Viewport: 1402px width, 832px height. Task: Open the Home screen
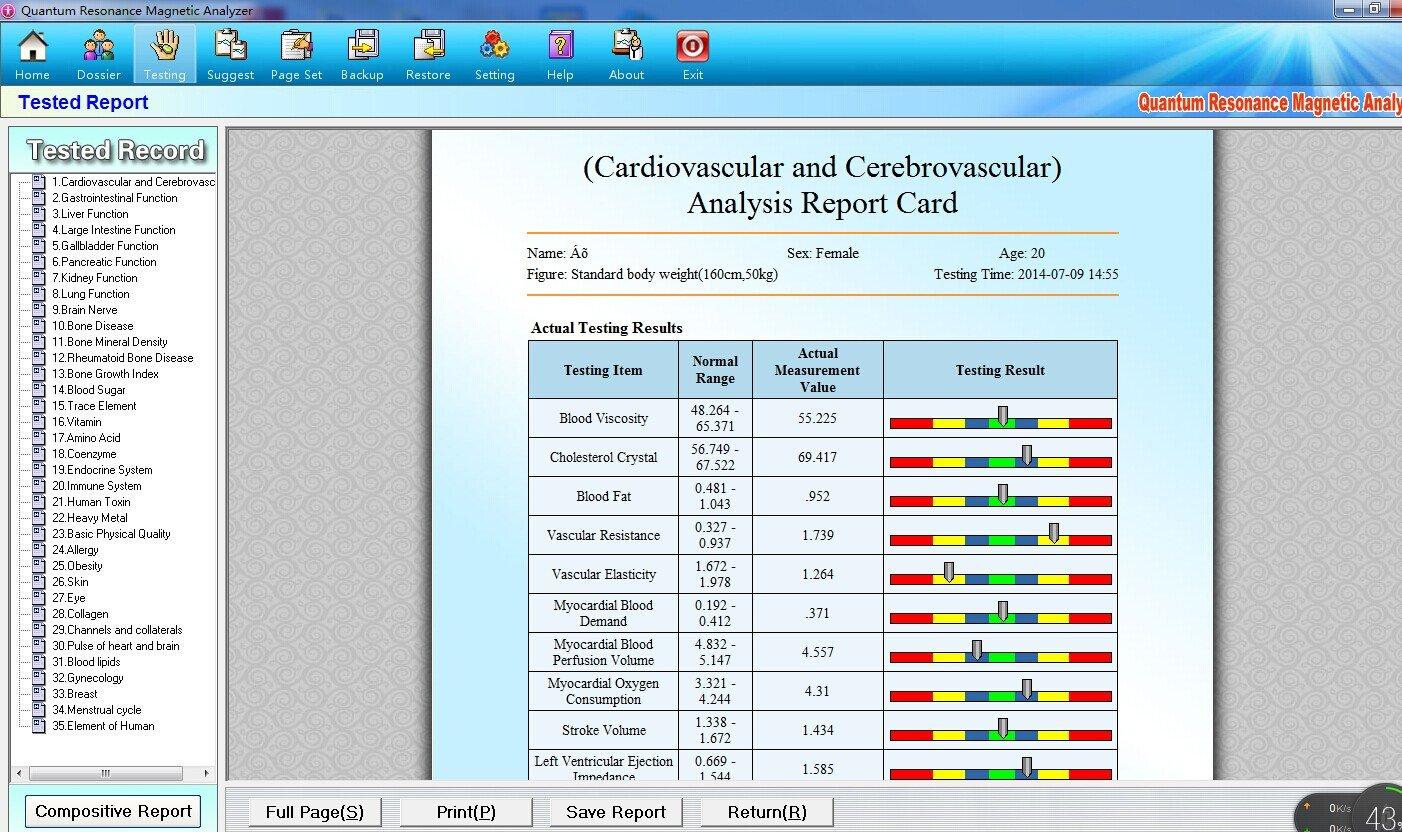click(32, 52)
